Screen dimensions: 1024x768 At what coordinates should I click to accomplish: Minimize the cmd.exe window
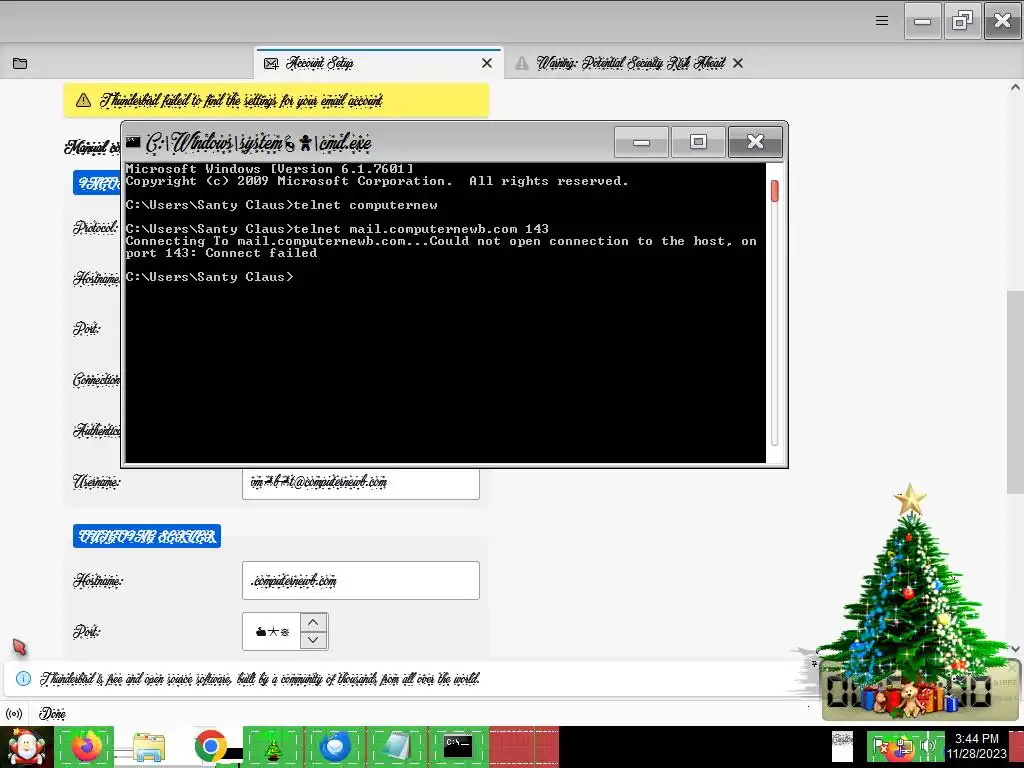click(641, 142)
